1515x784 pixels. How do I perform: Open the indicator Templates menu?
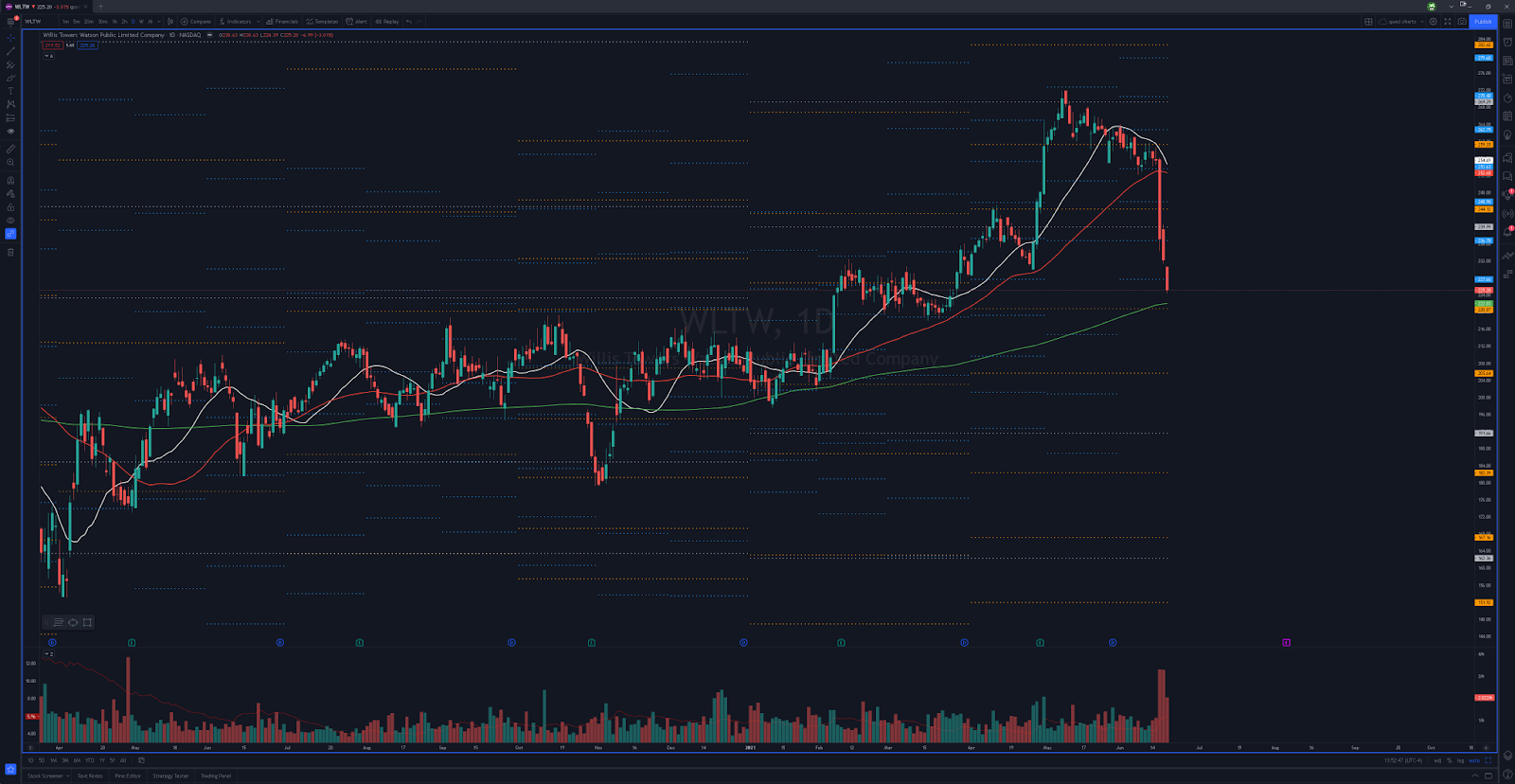(x=322, y=21)
